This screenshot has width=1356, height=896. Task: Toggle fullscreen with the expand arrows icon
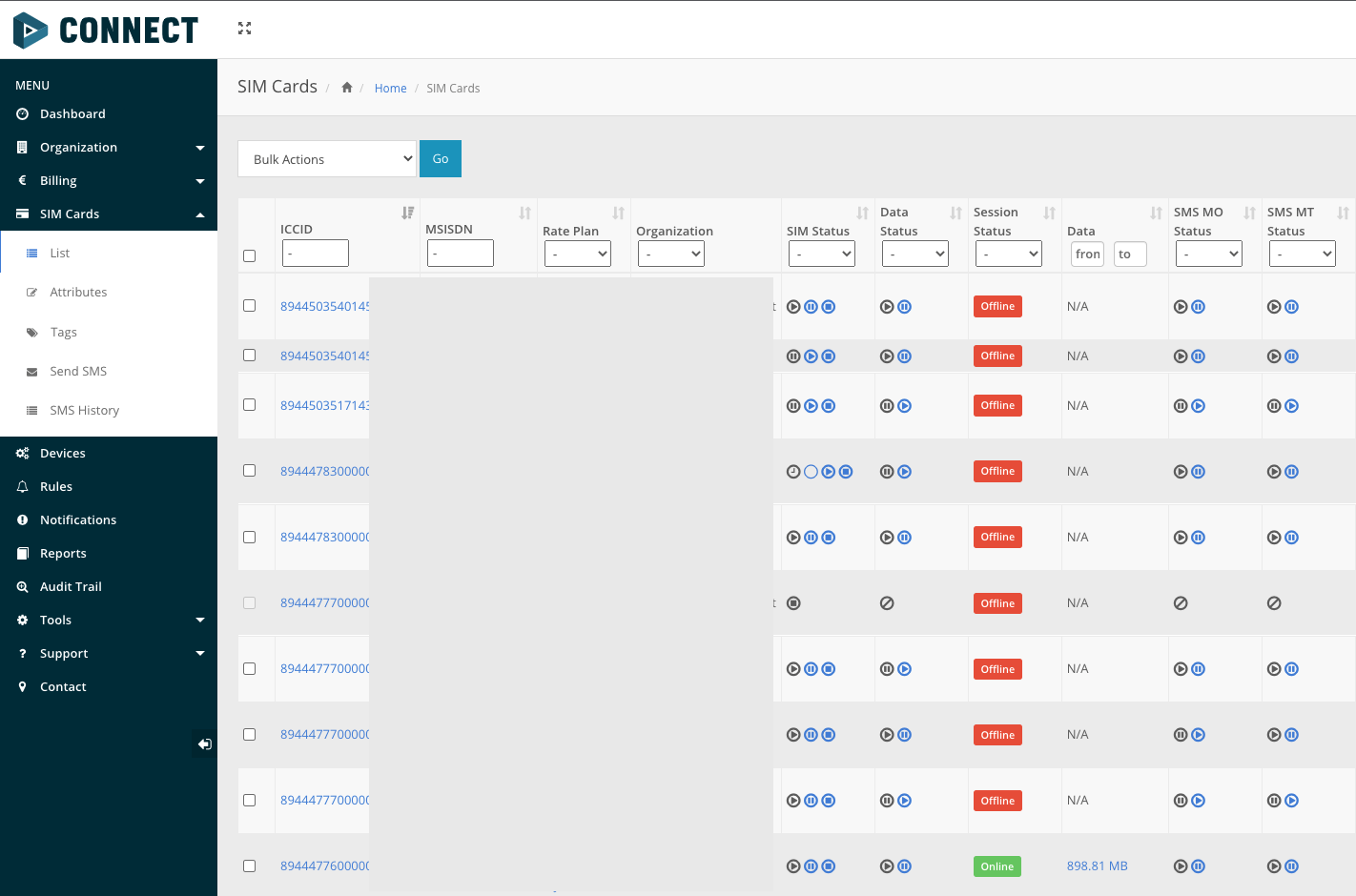[245, 29]
